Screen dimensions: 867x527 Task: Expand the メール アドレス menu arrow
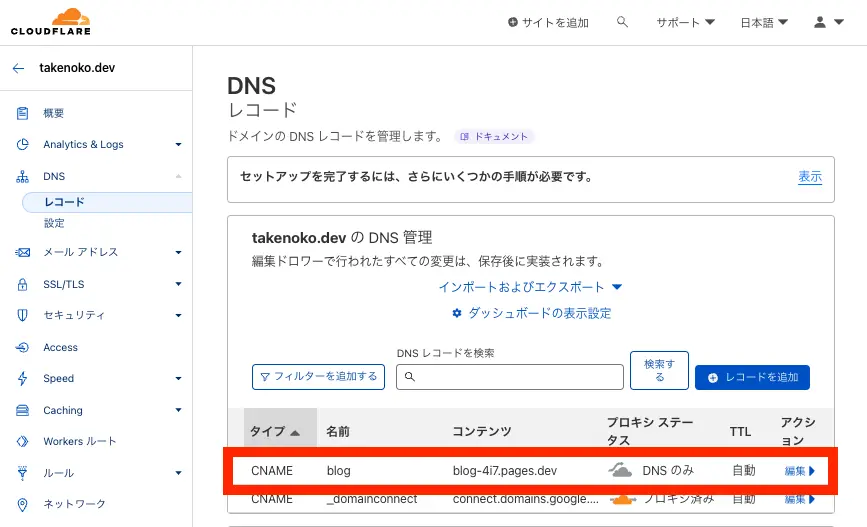(178, 252)
